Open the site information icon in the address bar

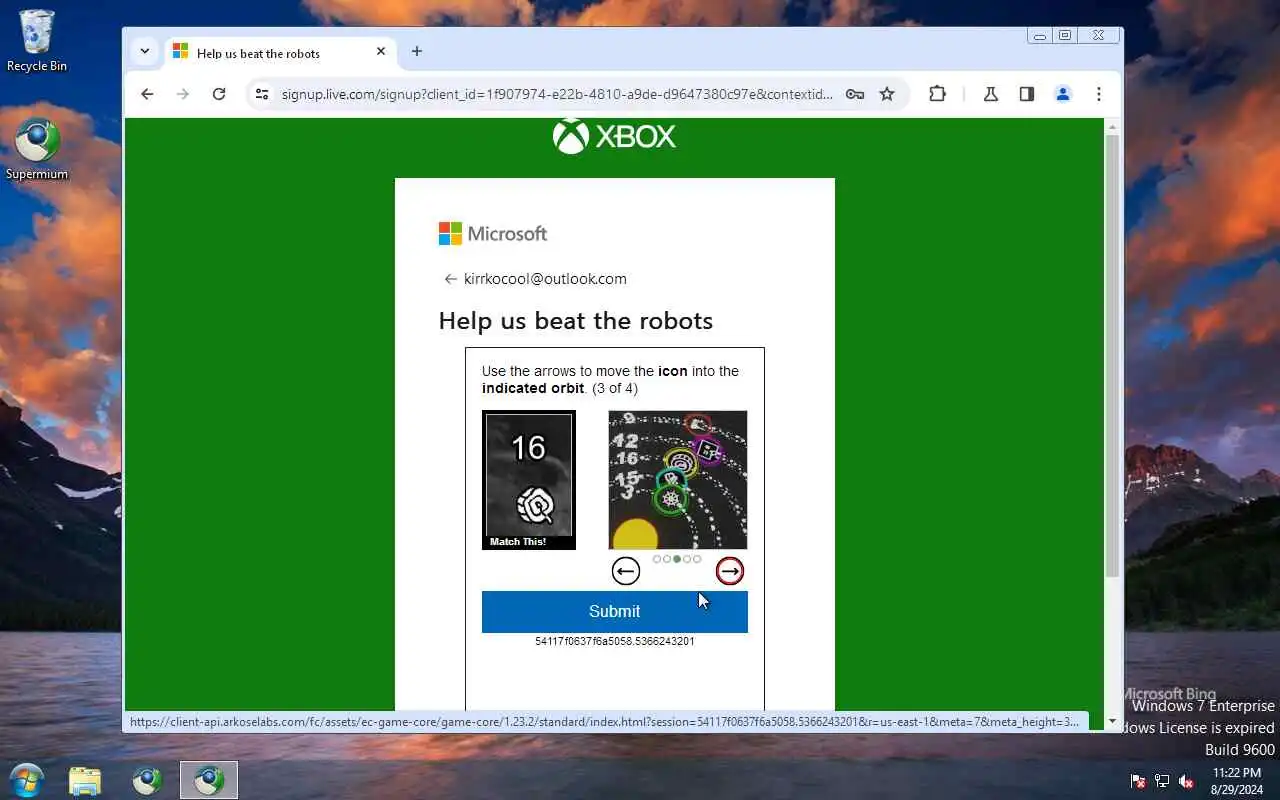pos(262,94)
